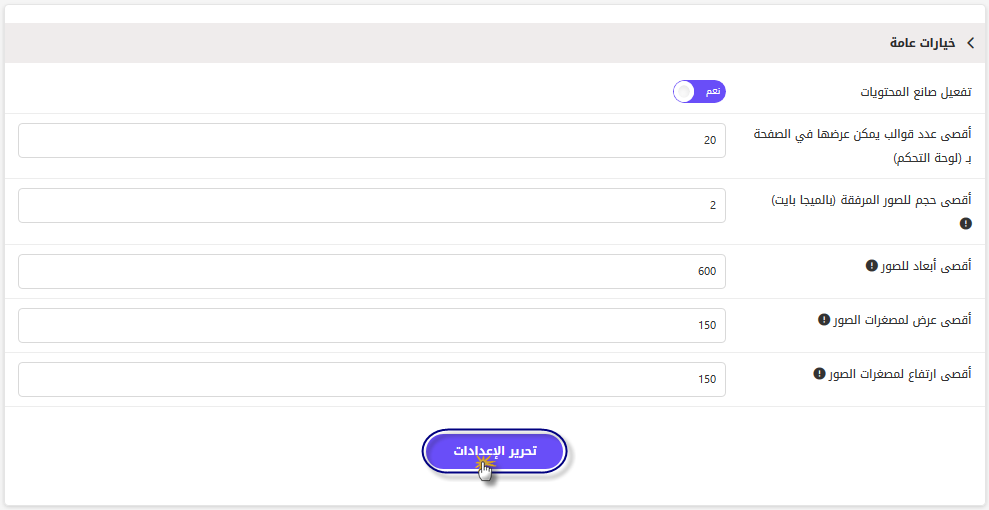989x510 pixels.
Task: Focus the max thumbnail height field
Action: [372, 380]
